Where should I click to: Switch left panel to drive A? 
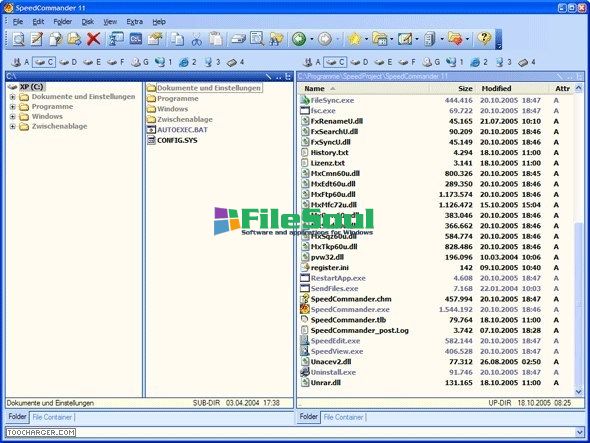tap(20, 62)
